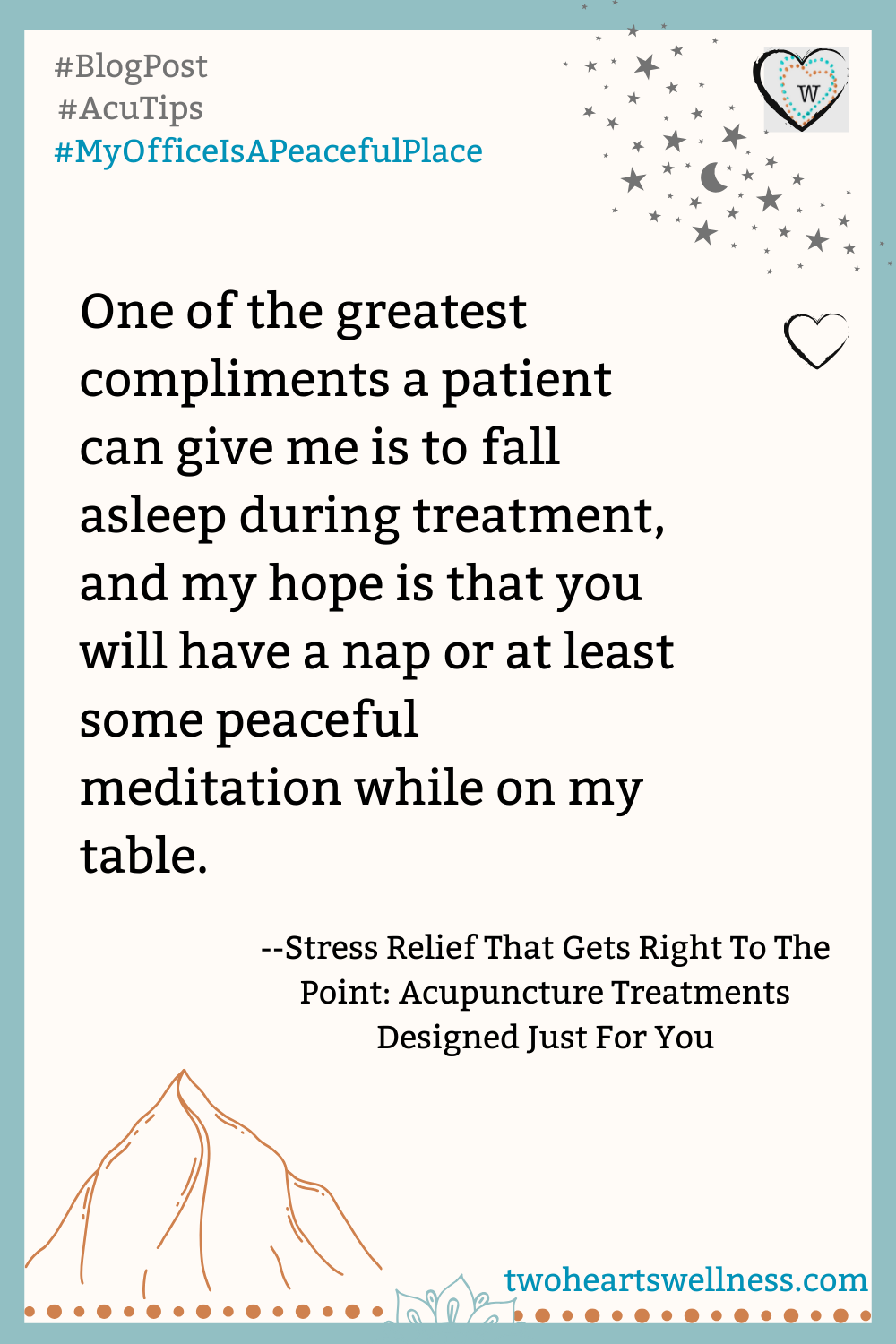
Task: Click the word "compliments" in the quote
Action: 234,380
